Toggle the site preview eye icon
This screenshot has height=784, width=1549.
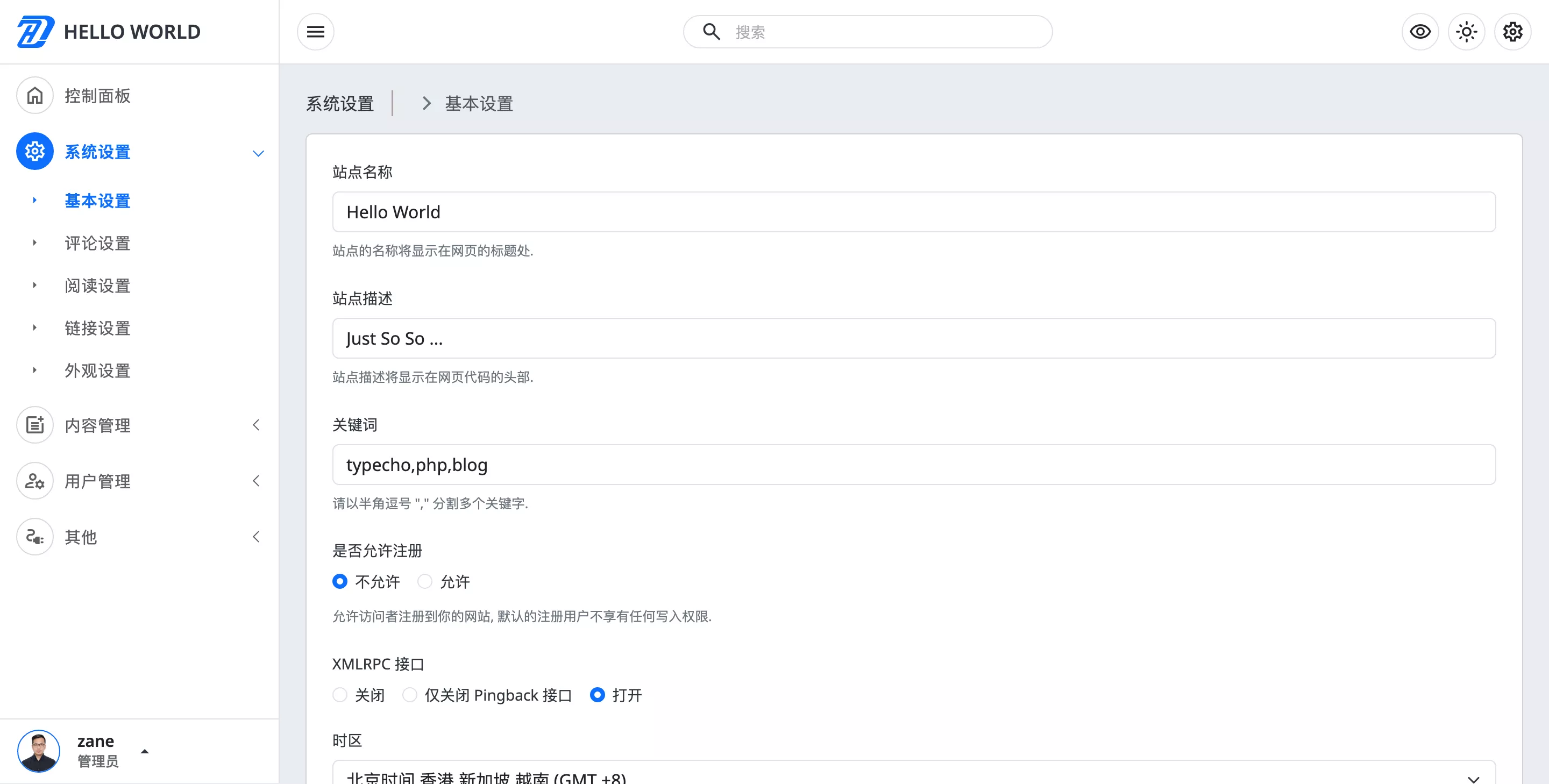(x=1420, y=31)
